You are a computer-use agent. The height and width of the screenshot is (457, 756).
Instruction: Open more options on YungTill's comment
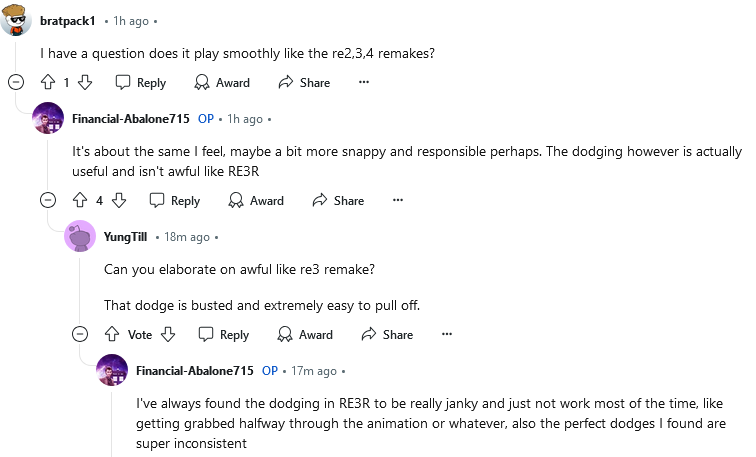pos(447,334)
